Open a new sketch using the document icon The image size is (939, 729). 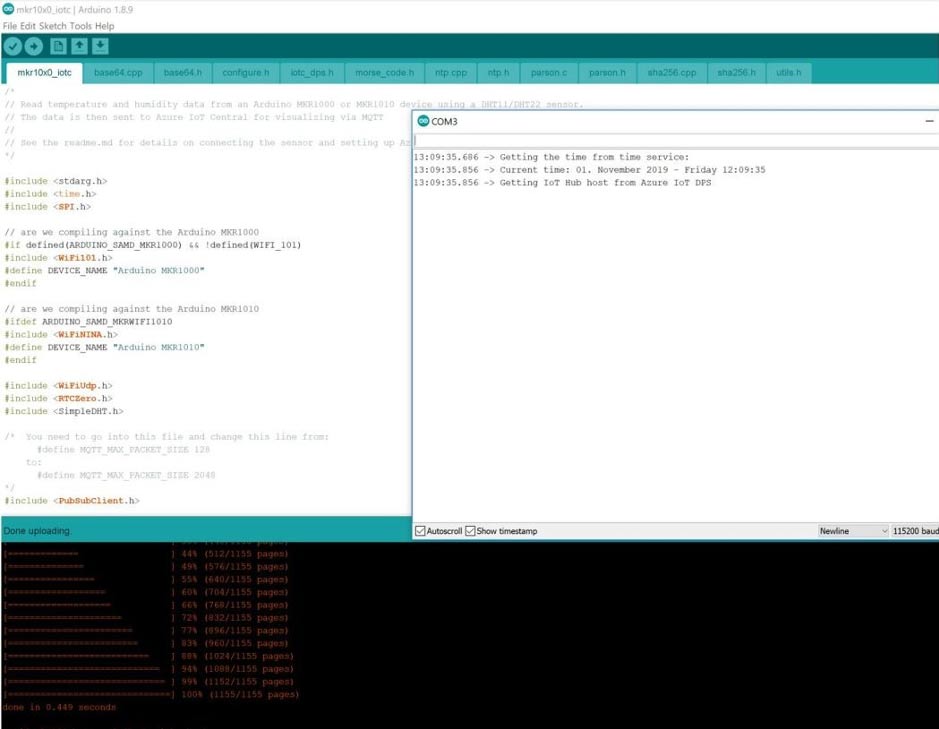point(57,45)
